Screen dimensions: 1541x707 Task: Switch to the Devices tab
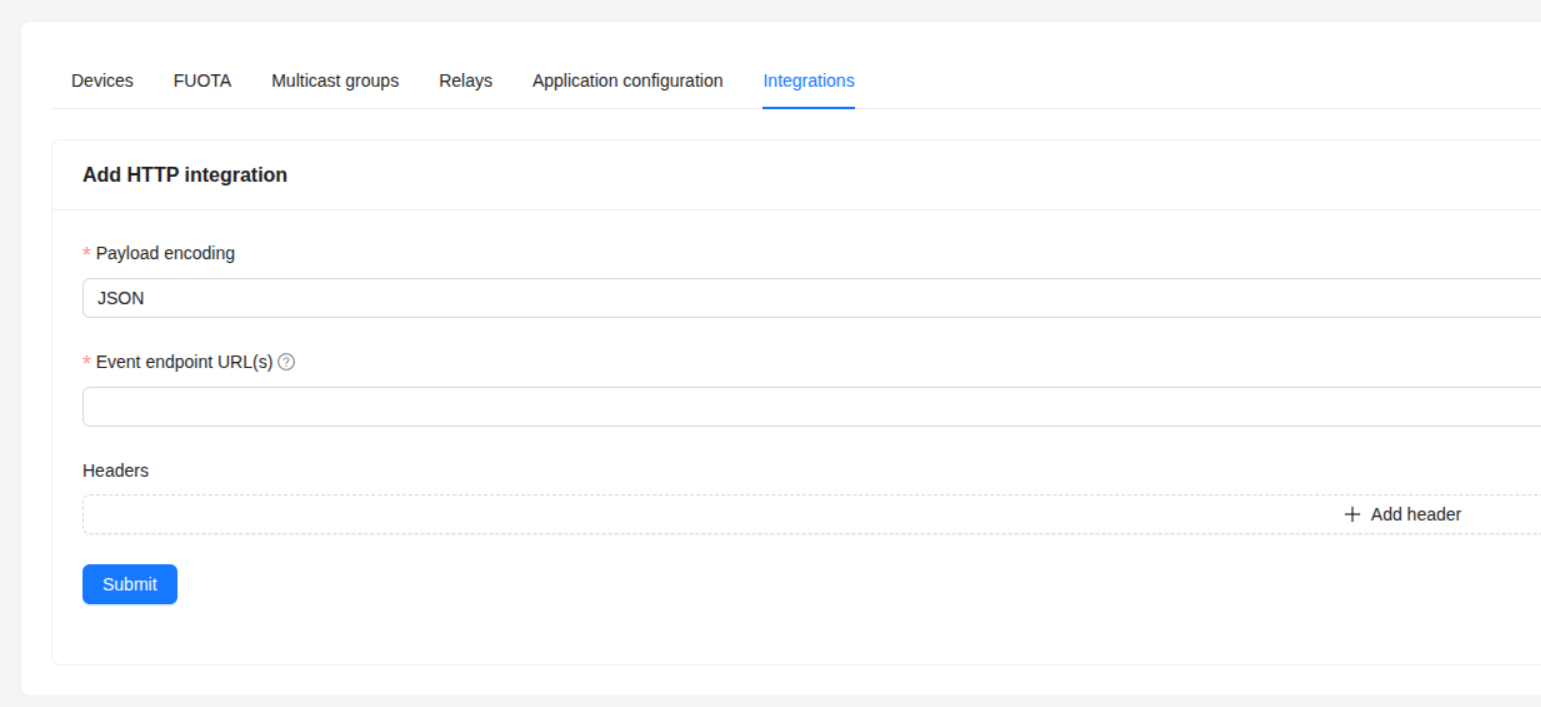click(102, 81)
